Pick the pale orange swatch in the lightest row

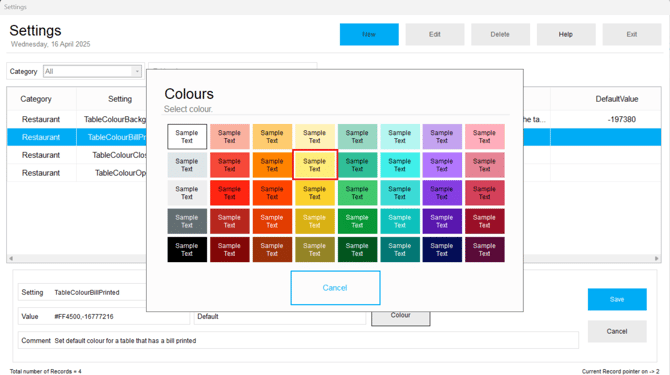[272, 137]
